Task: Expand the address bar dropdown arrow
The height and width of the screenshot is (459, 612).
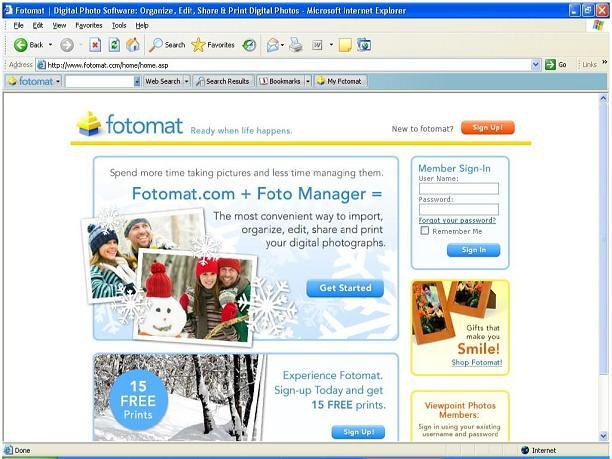Action: pyautogui.click(x=536, y=65)
